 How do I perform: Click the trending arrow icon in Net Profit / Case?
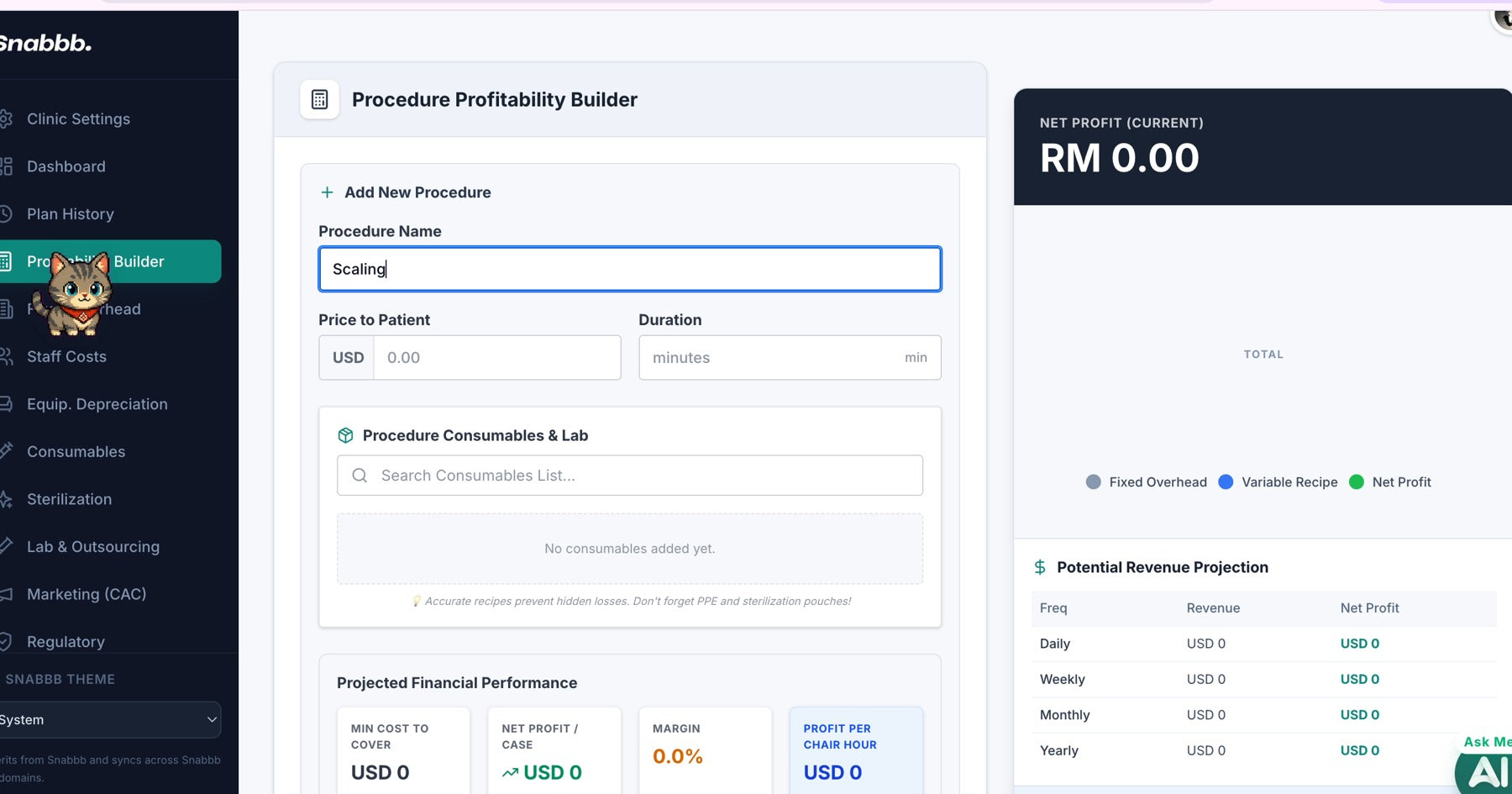coord(510,773)
